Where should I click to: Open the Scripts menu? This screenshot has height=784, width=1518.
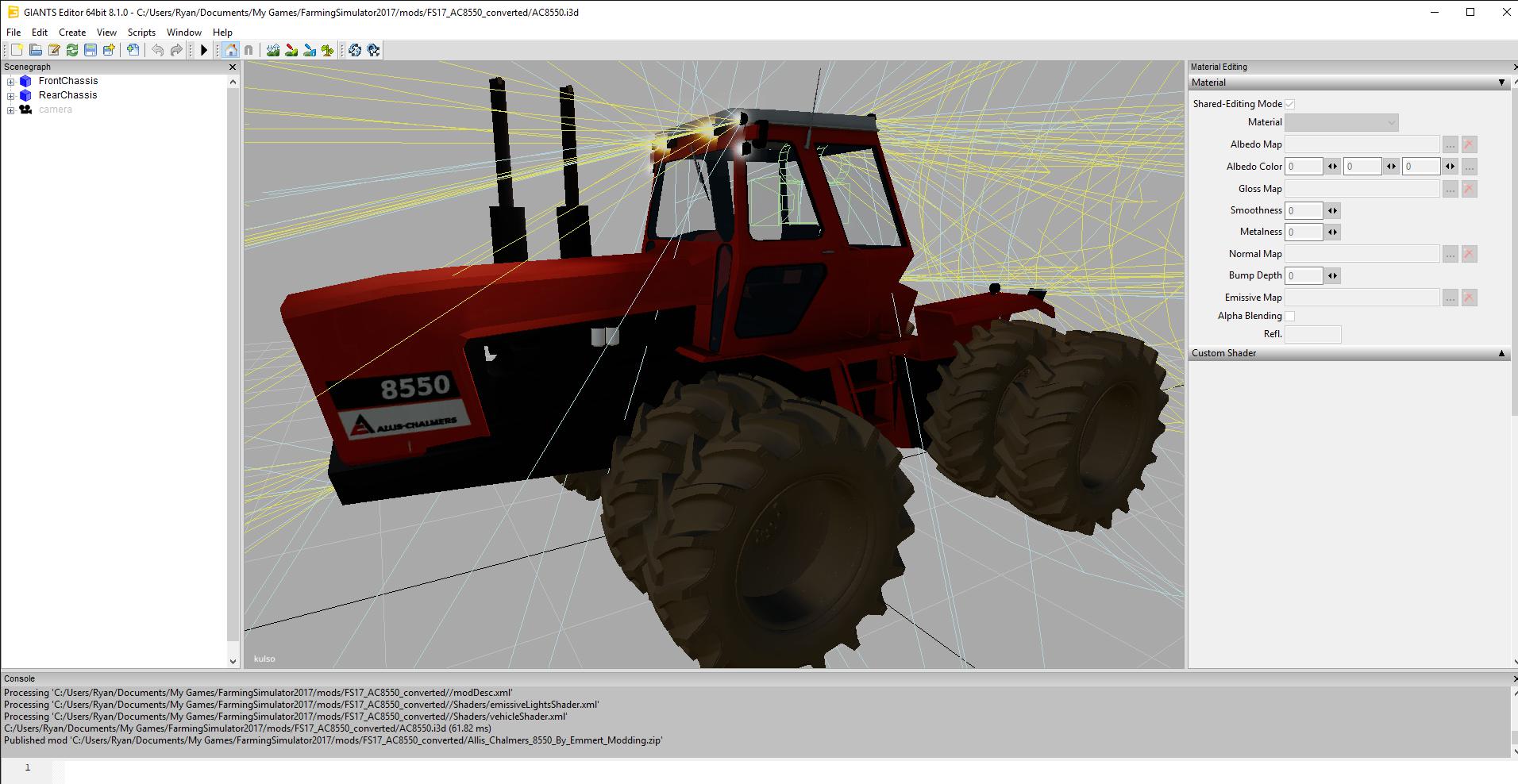141,33
